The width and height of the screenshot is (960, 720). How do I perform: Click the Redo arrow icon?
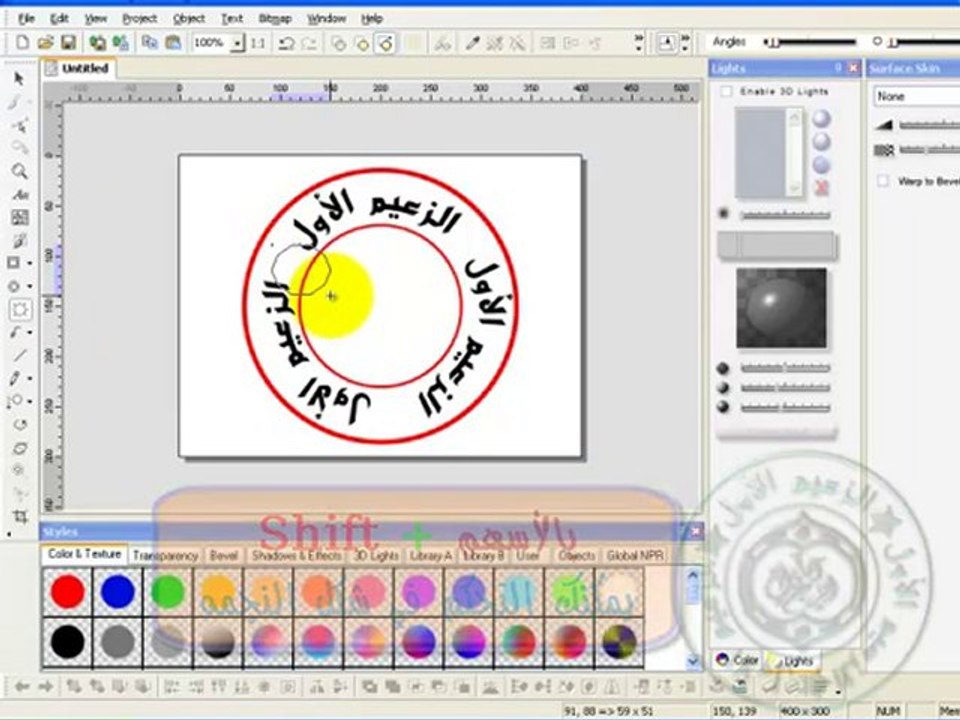tap(309, 43)
